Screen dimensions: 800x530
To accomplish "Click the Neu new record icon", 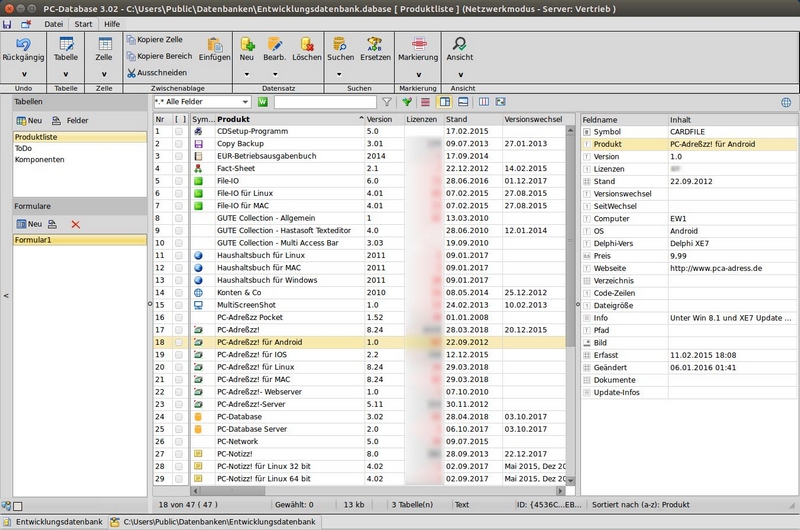I will click(x=247, y=44).
